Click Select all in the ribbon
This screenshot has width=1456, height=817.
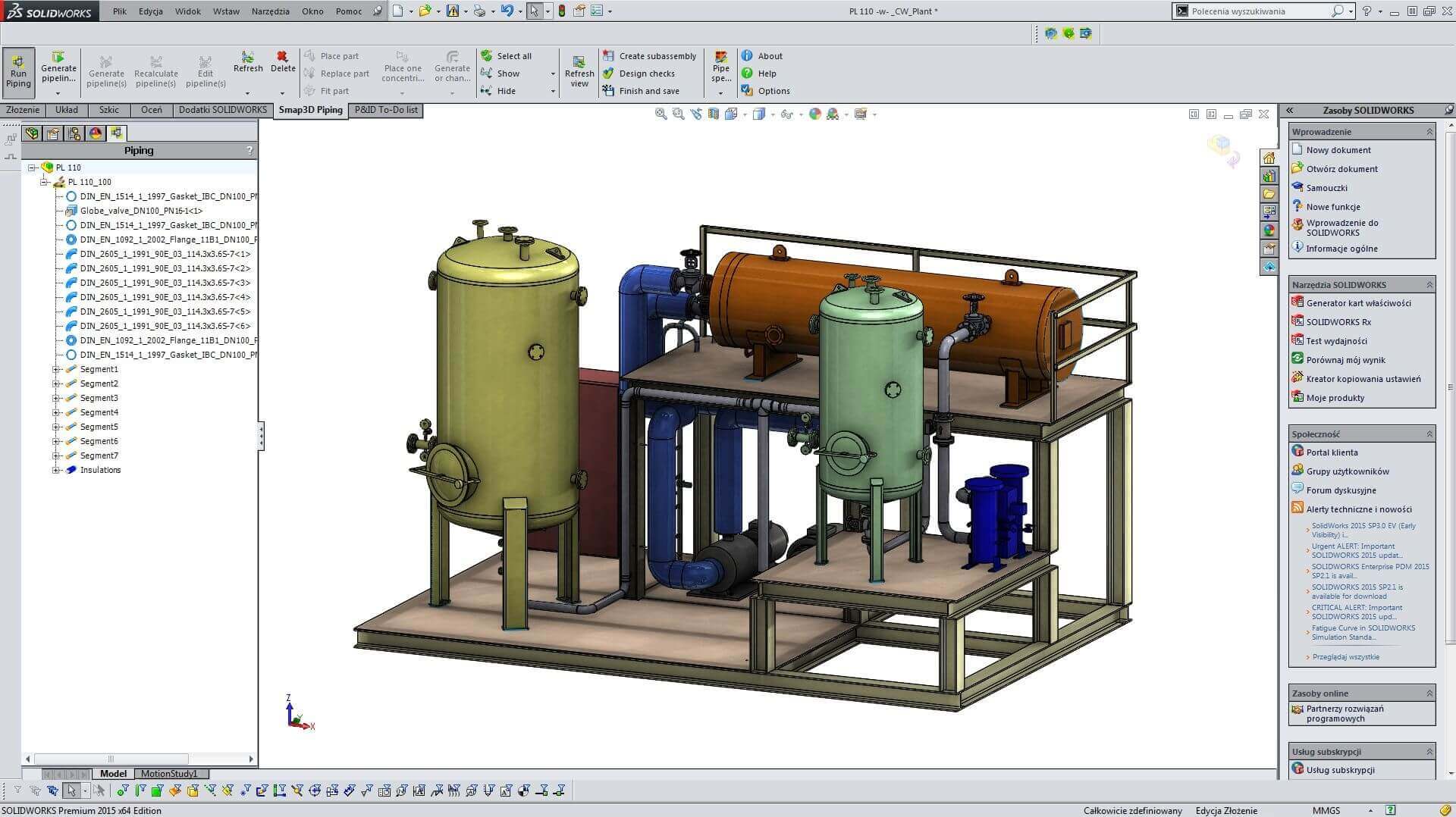[x=506, y=56]
